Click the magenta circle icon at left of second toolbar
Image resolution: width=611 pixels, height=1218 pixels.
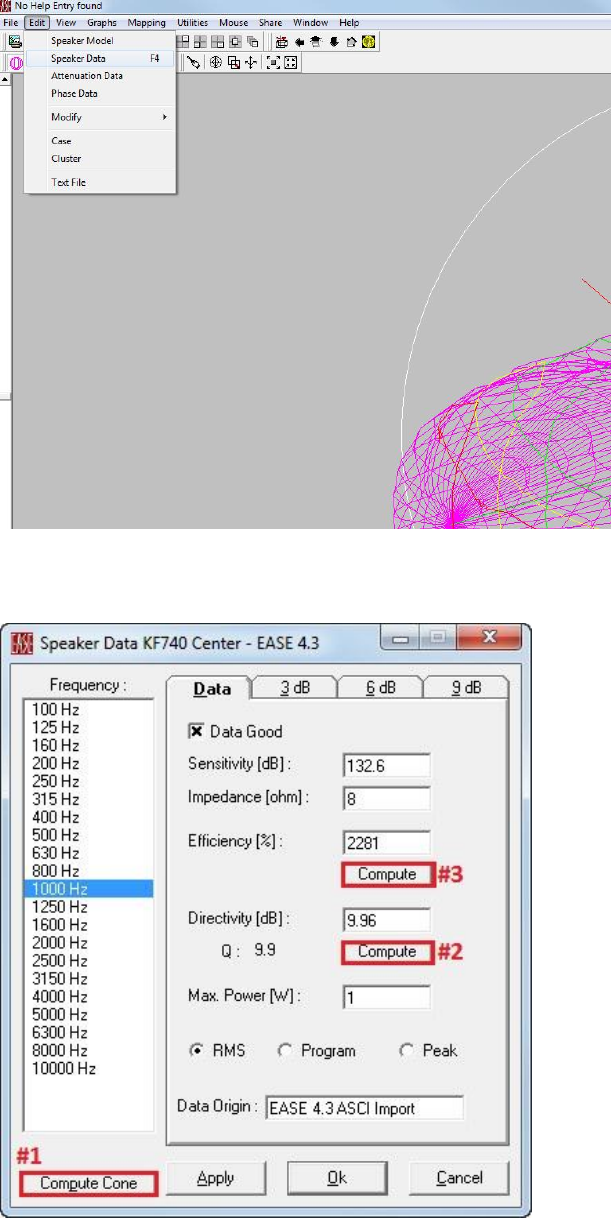pyautogui.click(x=14, y=61)
